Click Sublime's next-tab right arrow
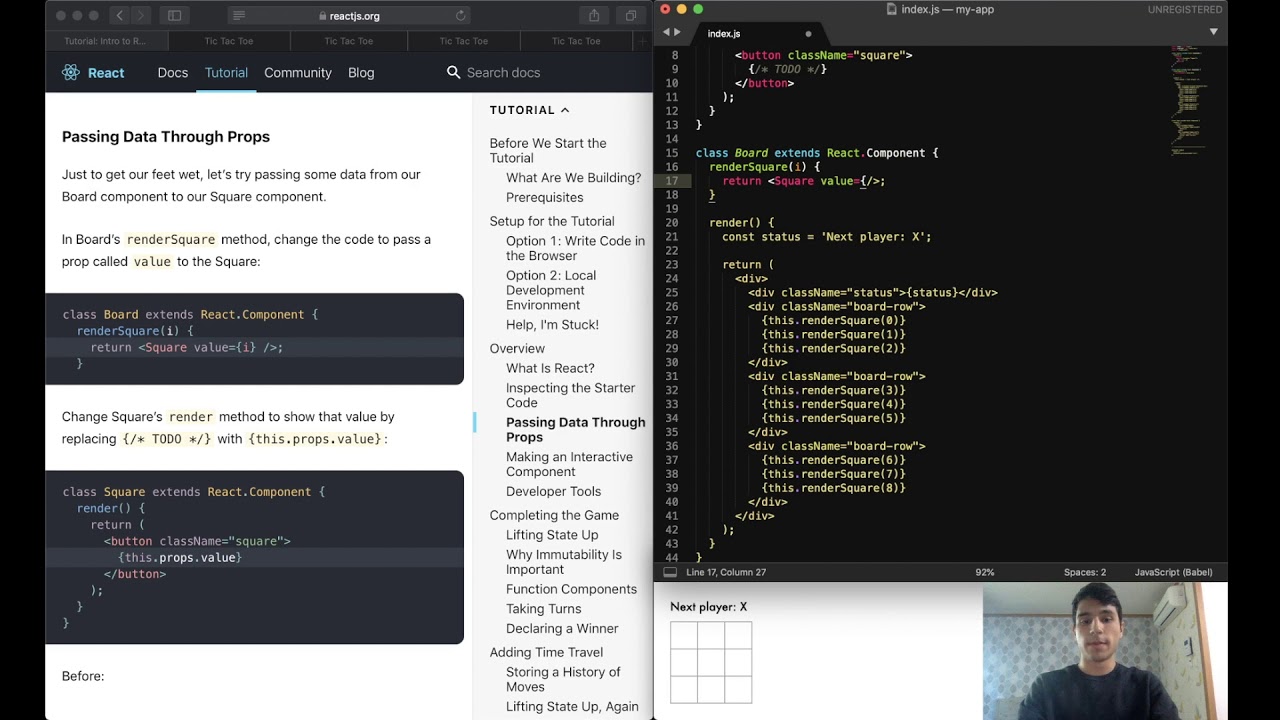 click(x=678, y=33)
